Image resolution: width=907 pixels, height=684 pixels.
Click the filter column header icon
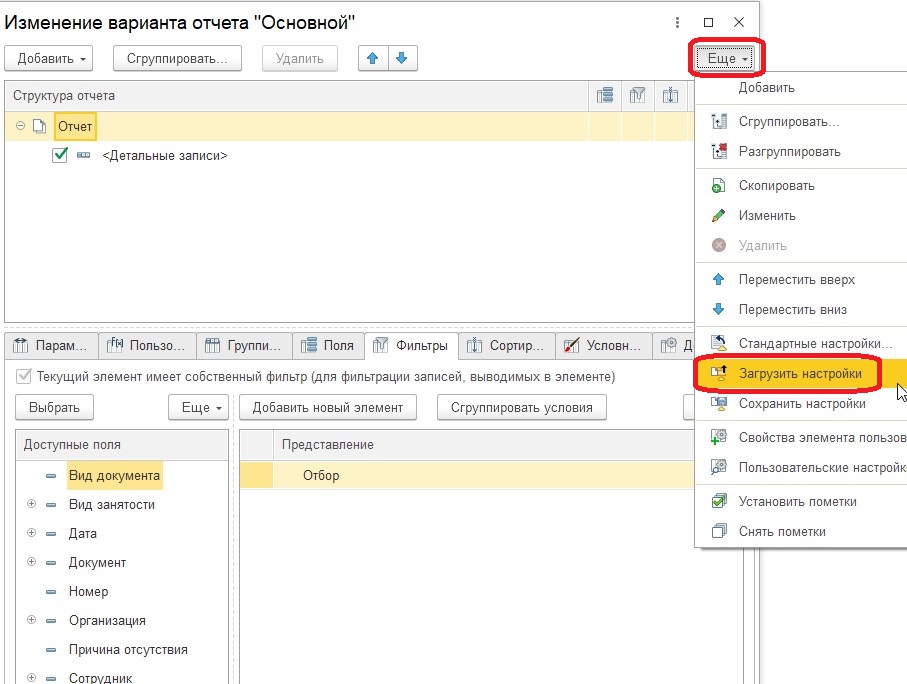(637, 95)
